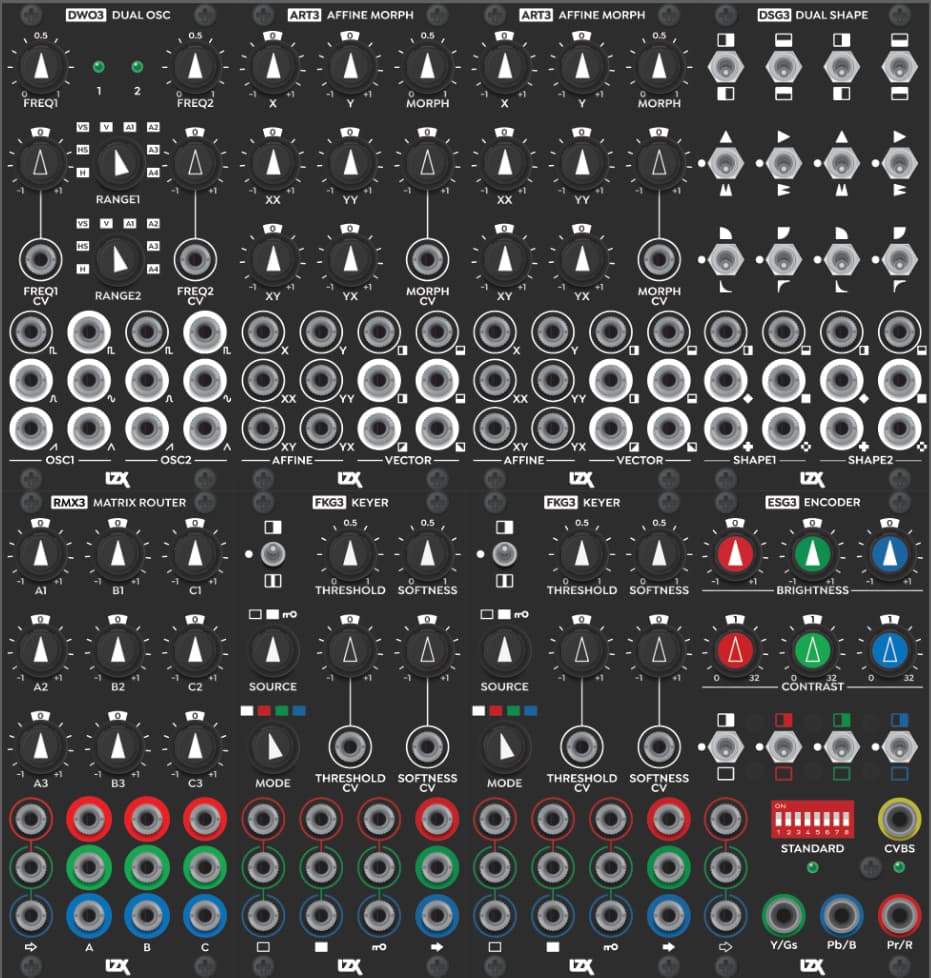Adjust the green CONTRAST knob on Encoder

(x=813, y=650)
